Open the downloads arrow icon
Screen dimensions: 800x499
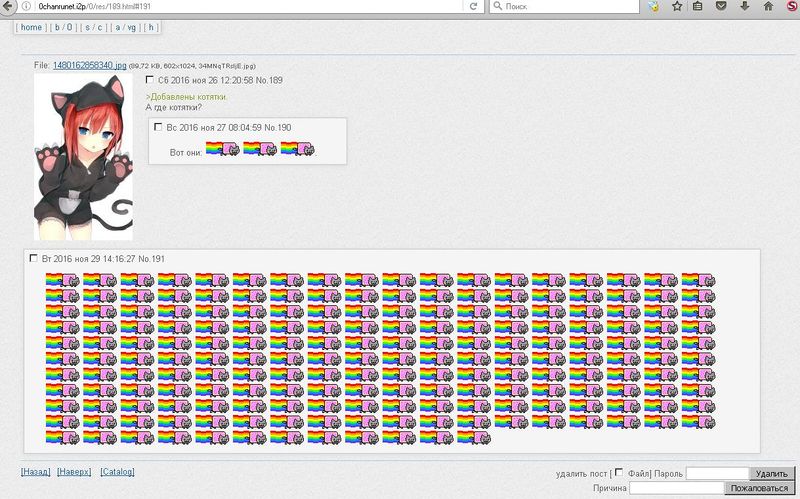point(744,6)
